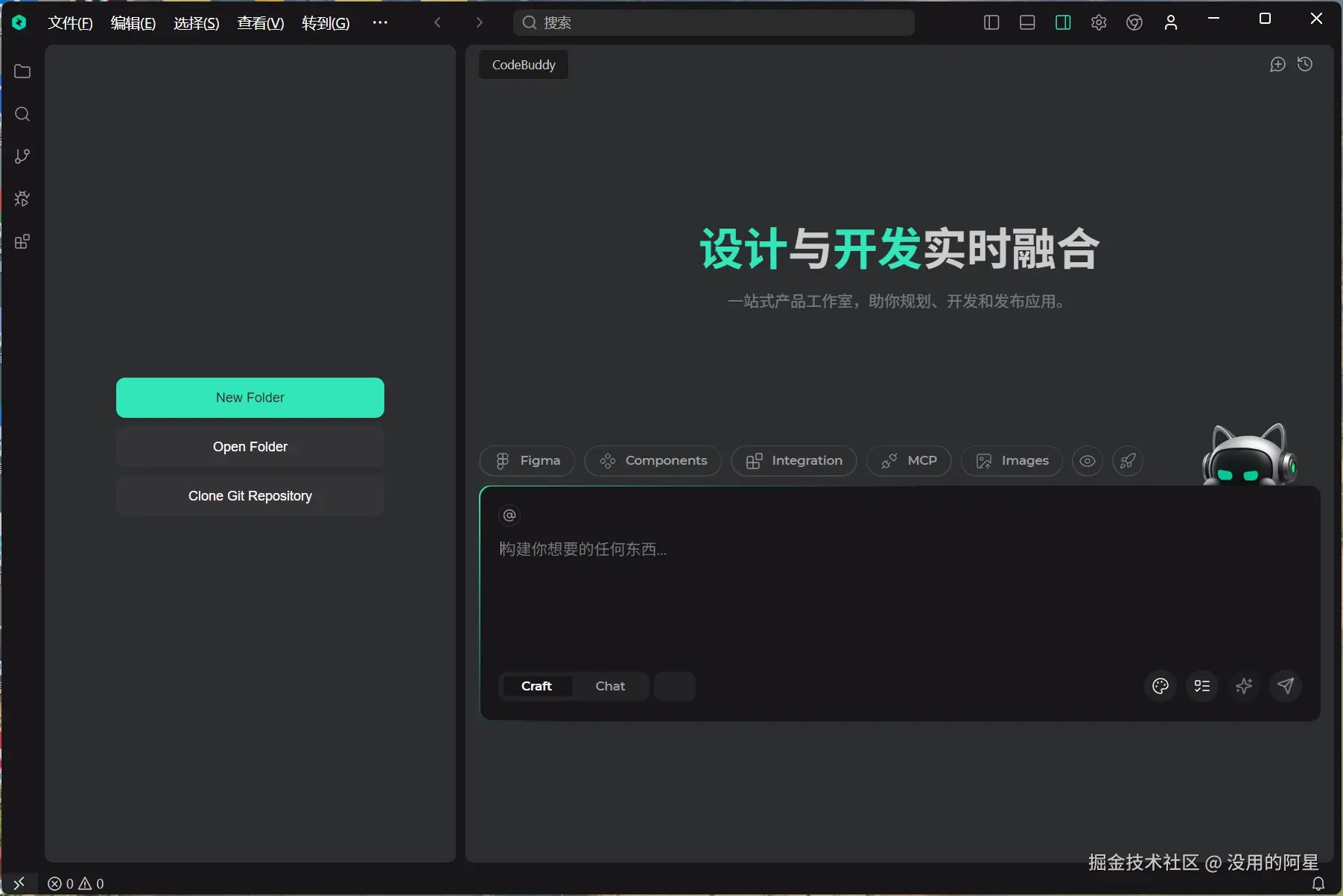Switch to Craft mode
This screenshot has width=1343, height=896.
(x=536, y=686)
